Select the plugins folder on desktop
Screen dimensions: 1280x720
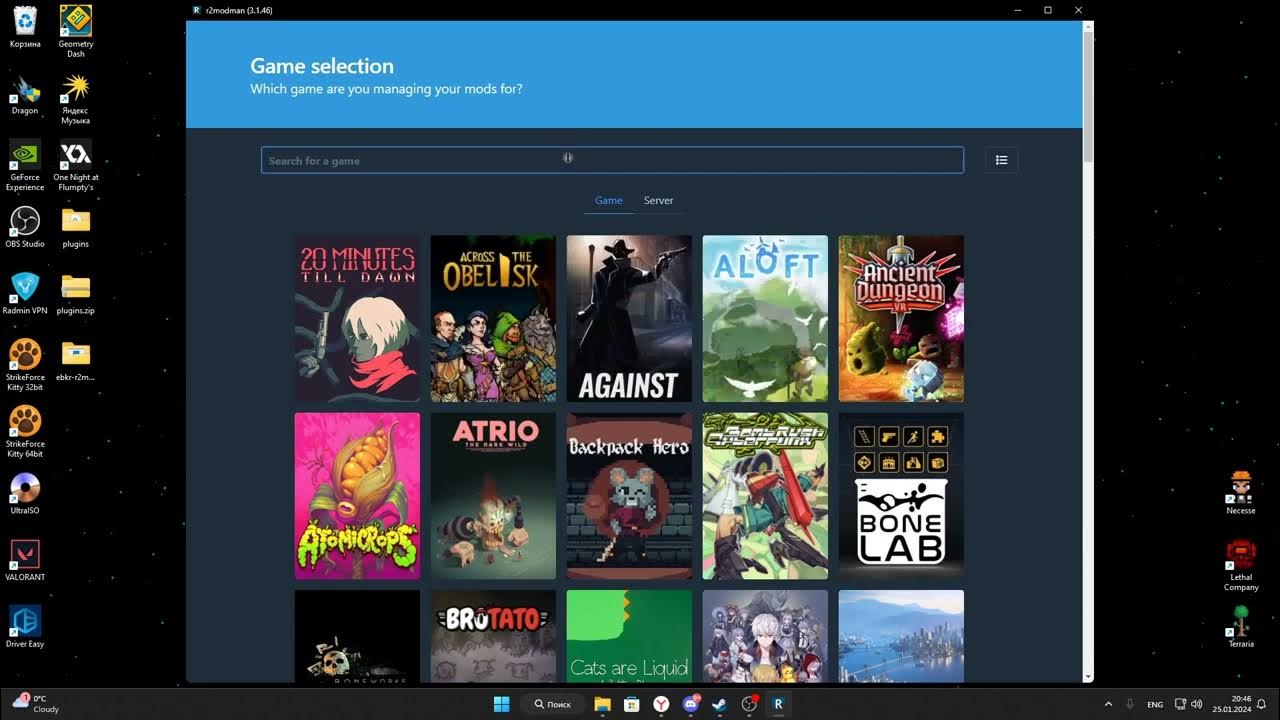point(76,227)
